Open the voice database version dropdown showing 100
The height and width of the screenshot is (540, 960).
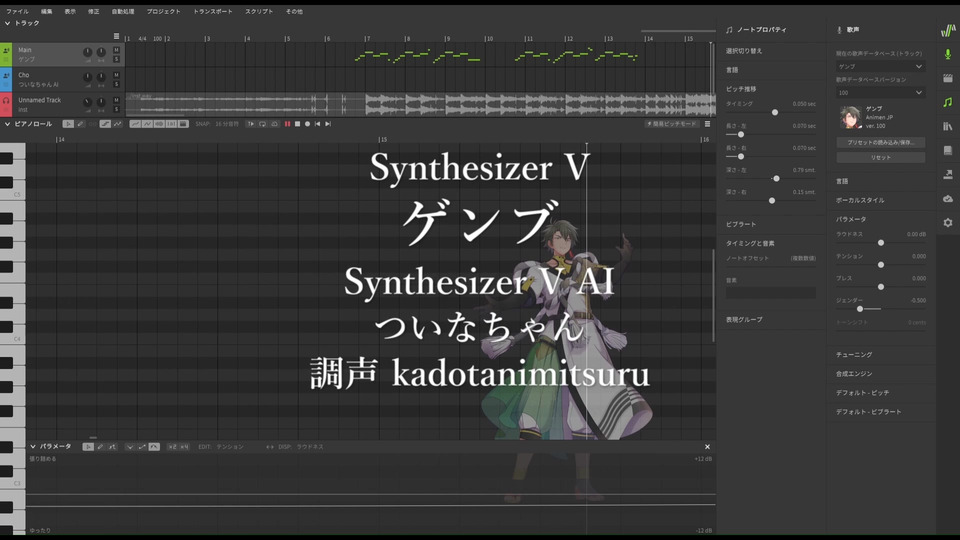pyautogui.click(x=880, y=92)
